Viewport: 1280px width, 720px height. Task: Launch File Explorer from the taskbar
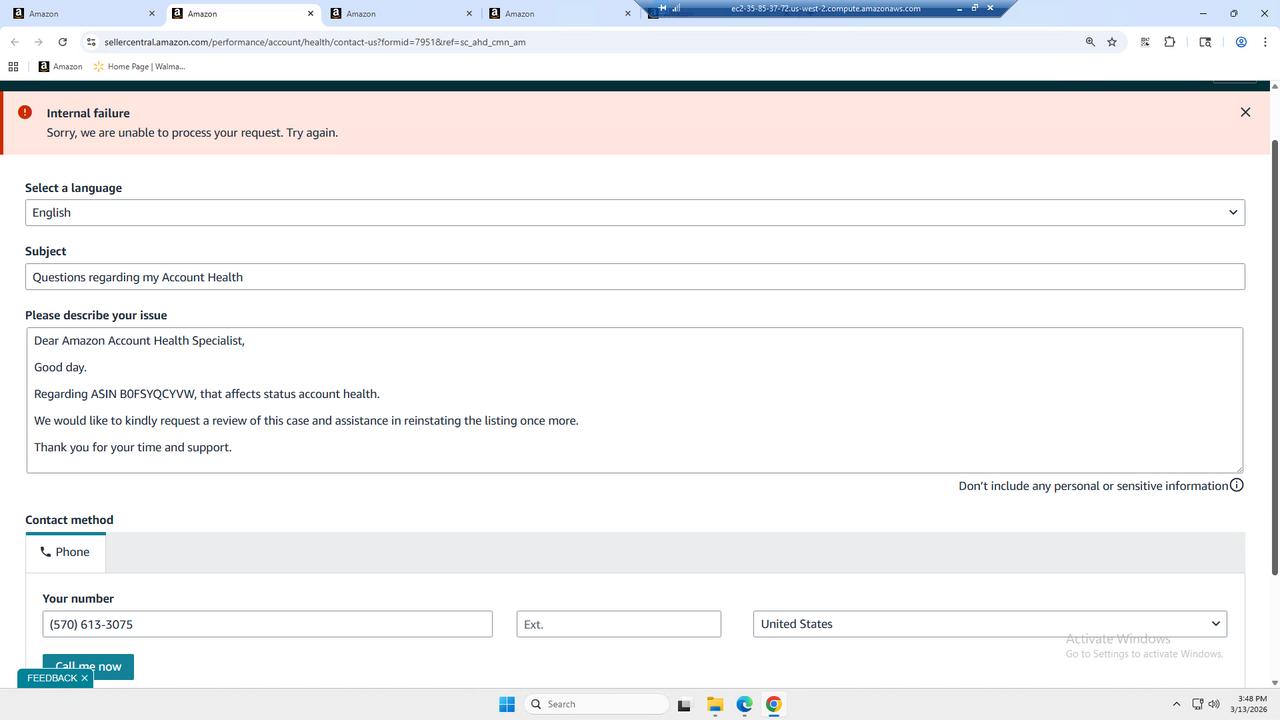715,704
